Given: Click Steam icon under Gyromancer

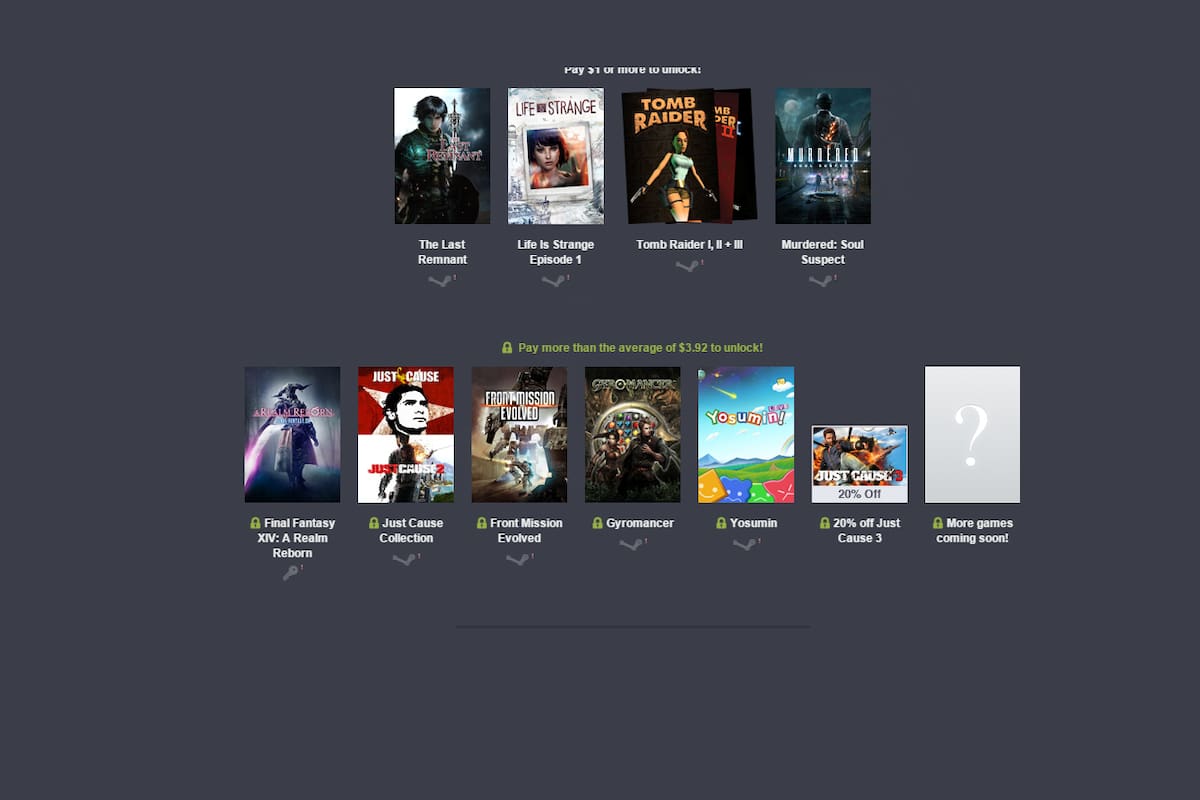Looking at the screenshot, I should [x=631, y=544].
